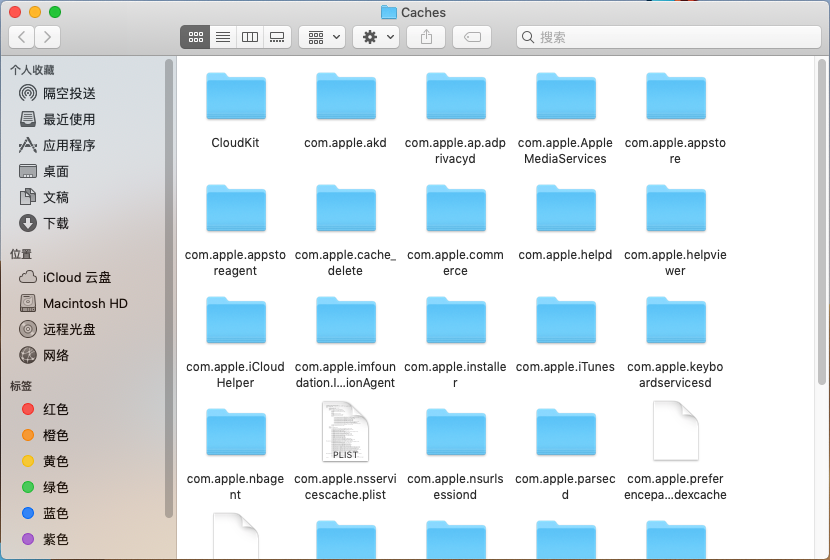Select the com.apple.AppleMediaServices folder
The height and width of the screenshot is (560, 830).
point(566,97)
